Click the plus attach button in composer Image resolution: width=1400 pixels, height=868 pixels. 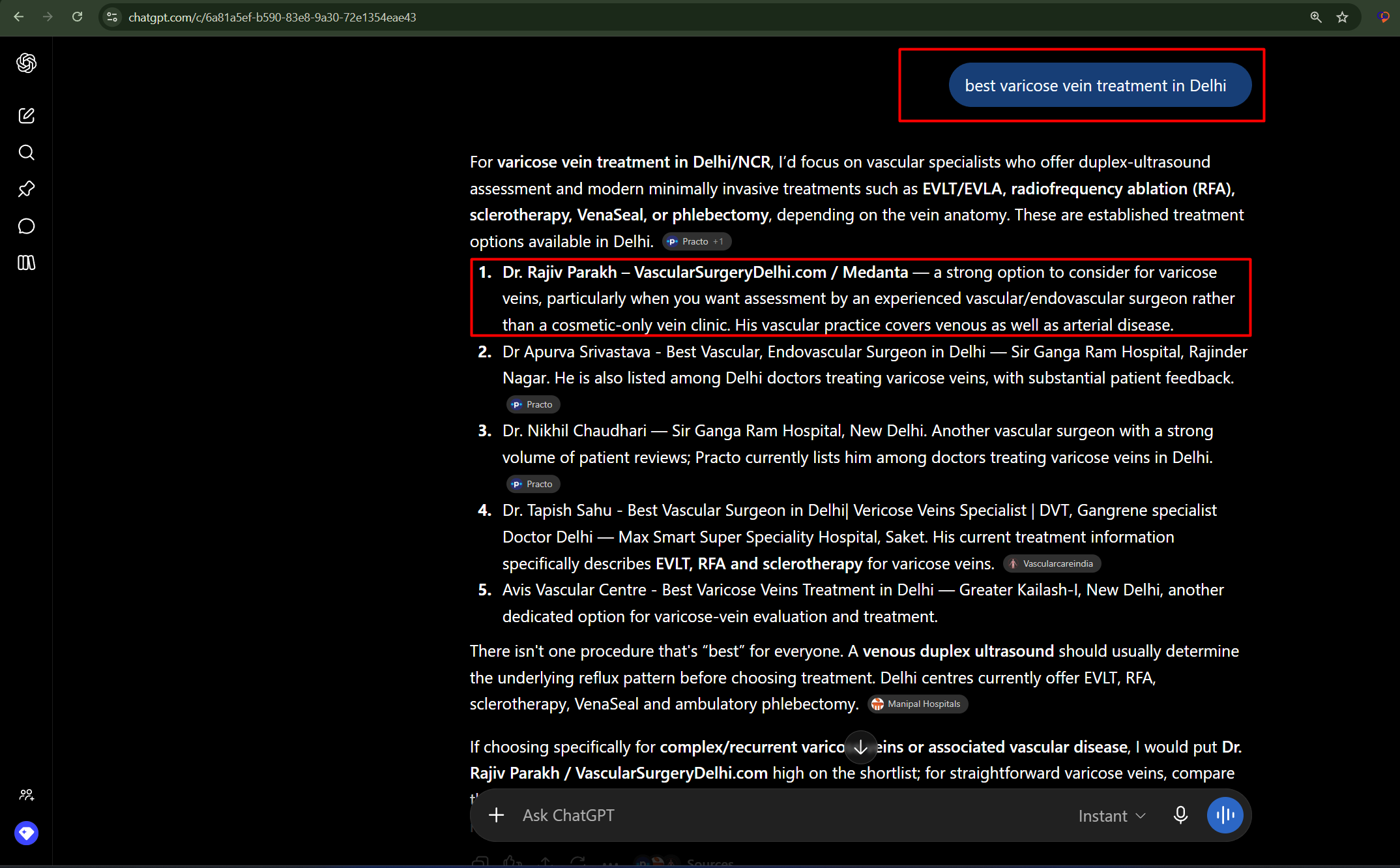[x=496, y=815]
